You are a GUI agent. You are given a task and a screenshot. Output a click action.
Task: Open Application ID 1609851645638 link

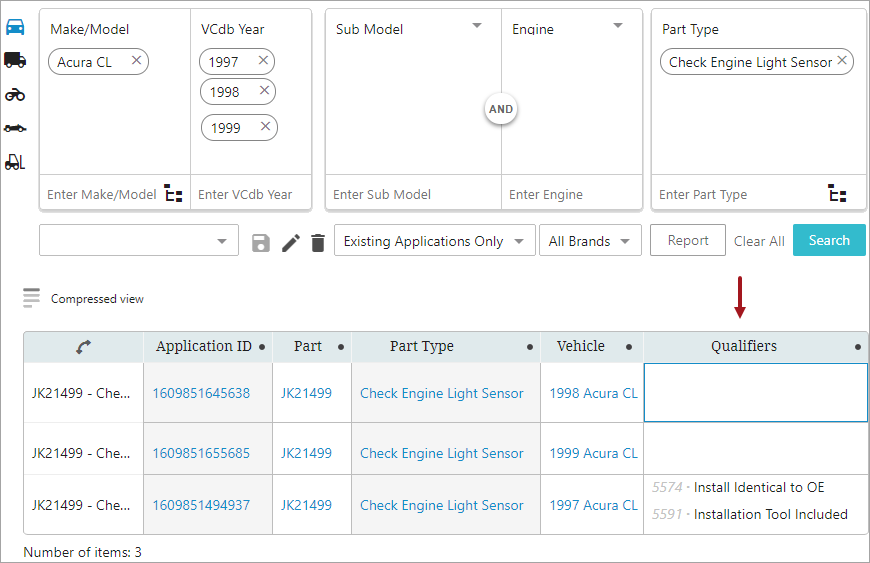tap(201, 393)
